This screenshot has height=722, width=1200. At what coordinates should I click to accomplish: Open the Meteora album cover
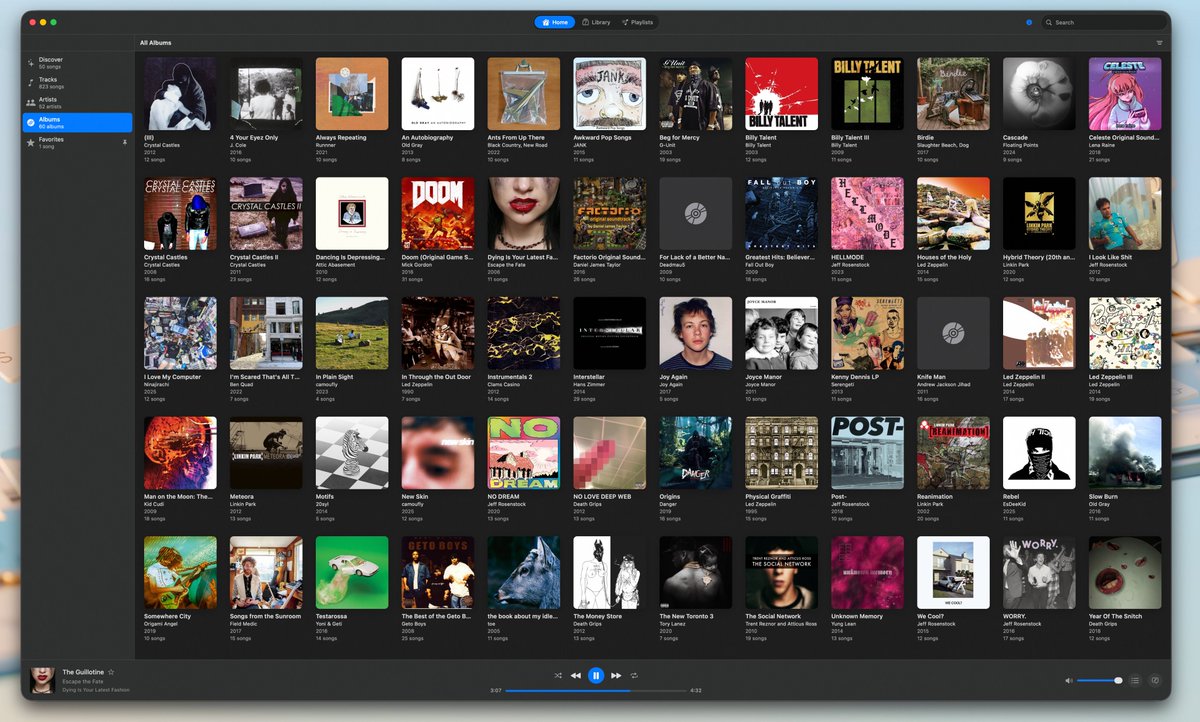[x=266, y=453]
